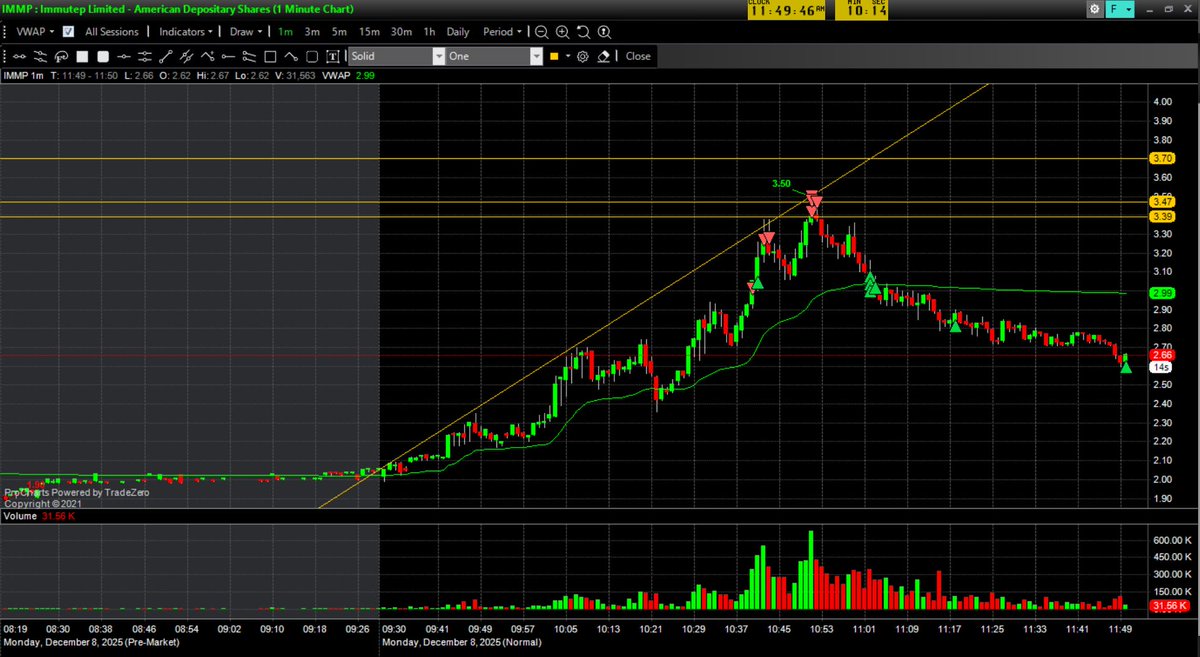The height and width of the screenshot is (657, 1200).
Task: Select the text annotation T tool
Action: tap(332, 56)
